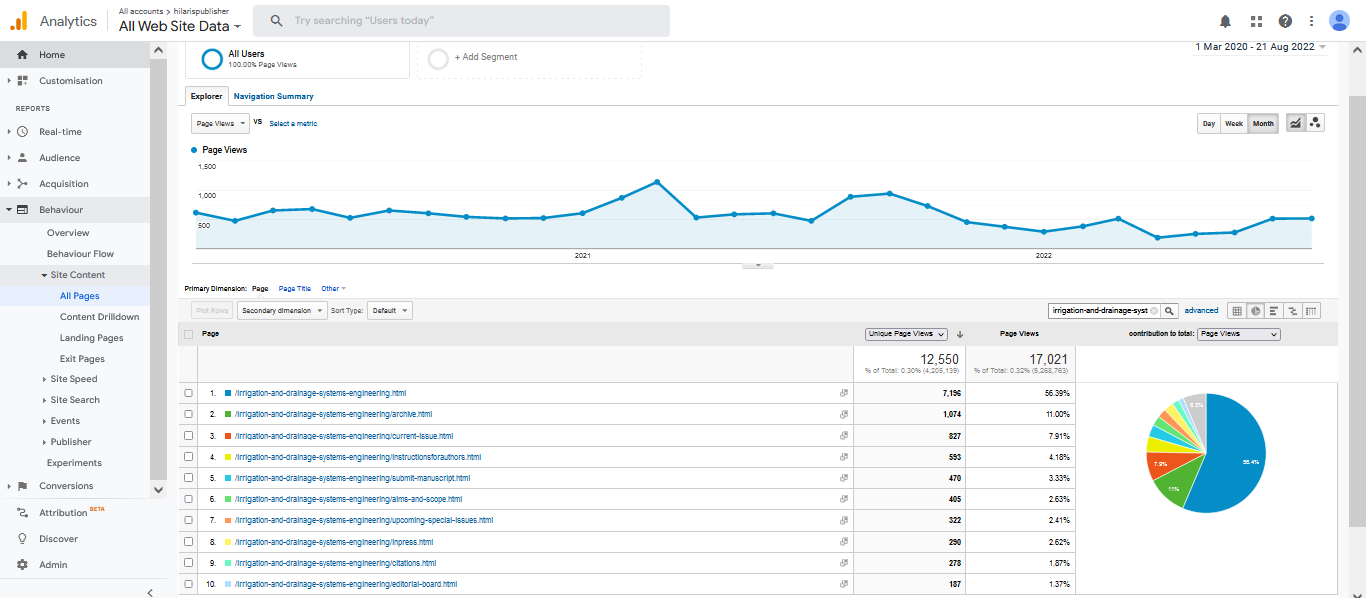Expand the Site Speed menu

click(x=73, y=379)
